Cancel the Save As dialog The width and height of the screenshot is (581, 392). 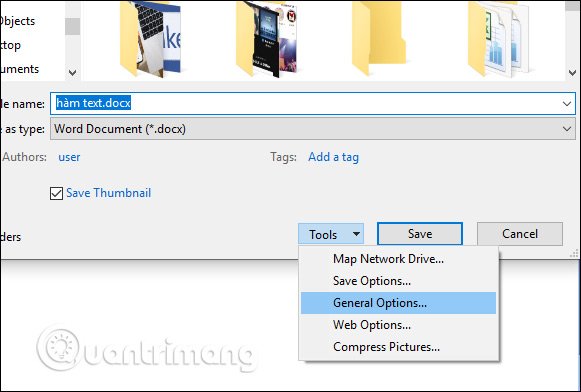(520, 234)
